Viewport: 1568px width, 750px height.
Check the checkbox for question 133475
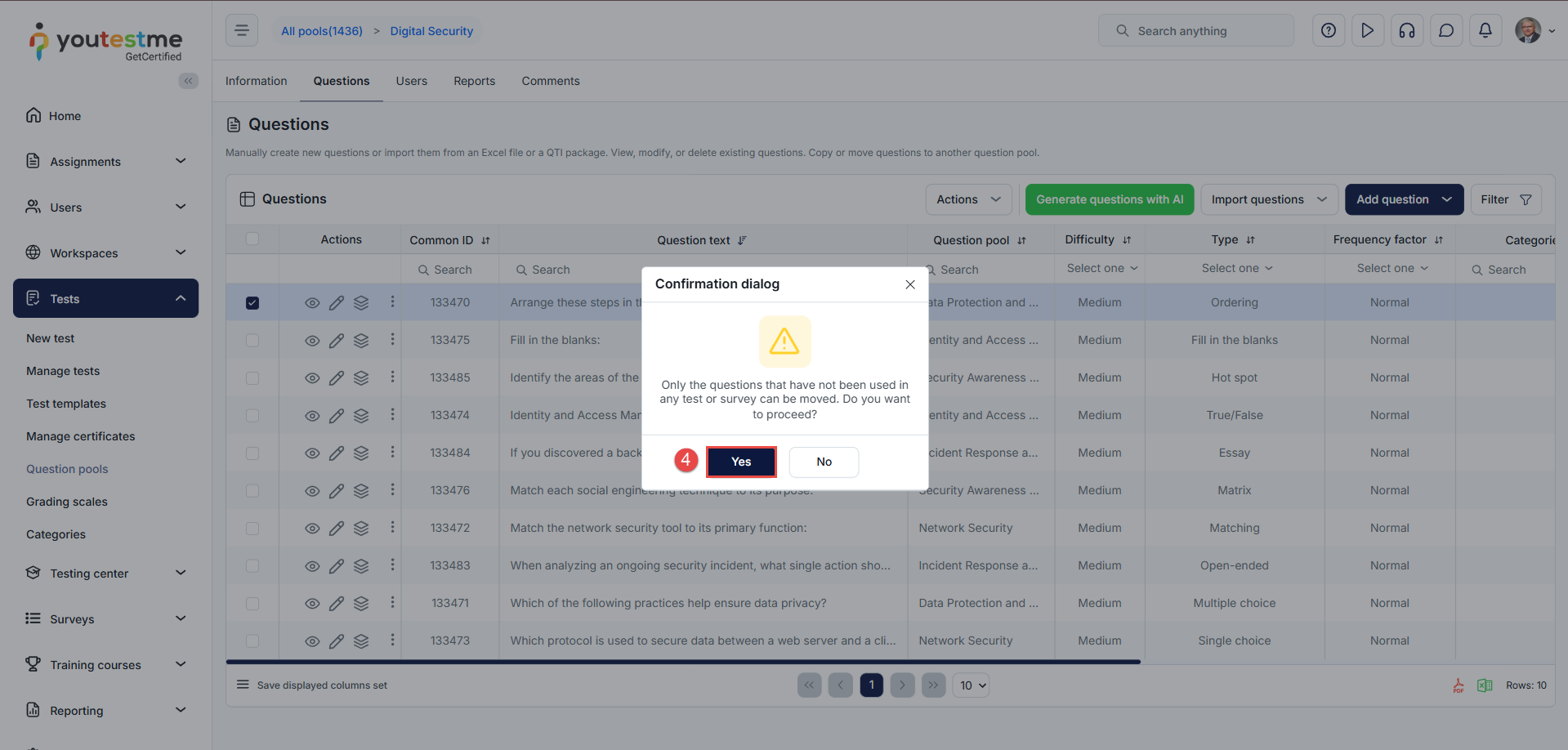[252, 341]
